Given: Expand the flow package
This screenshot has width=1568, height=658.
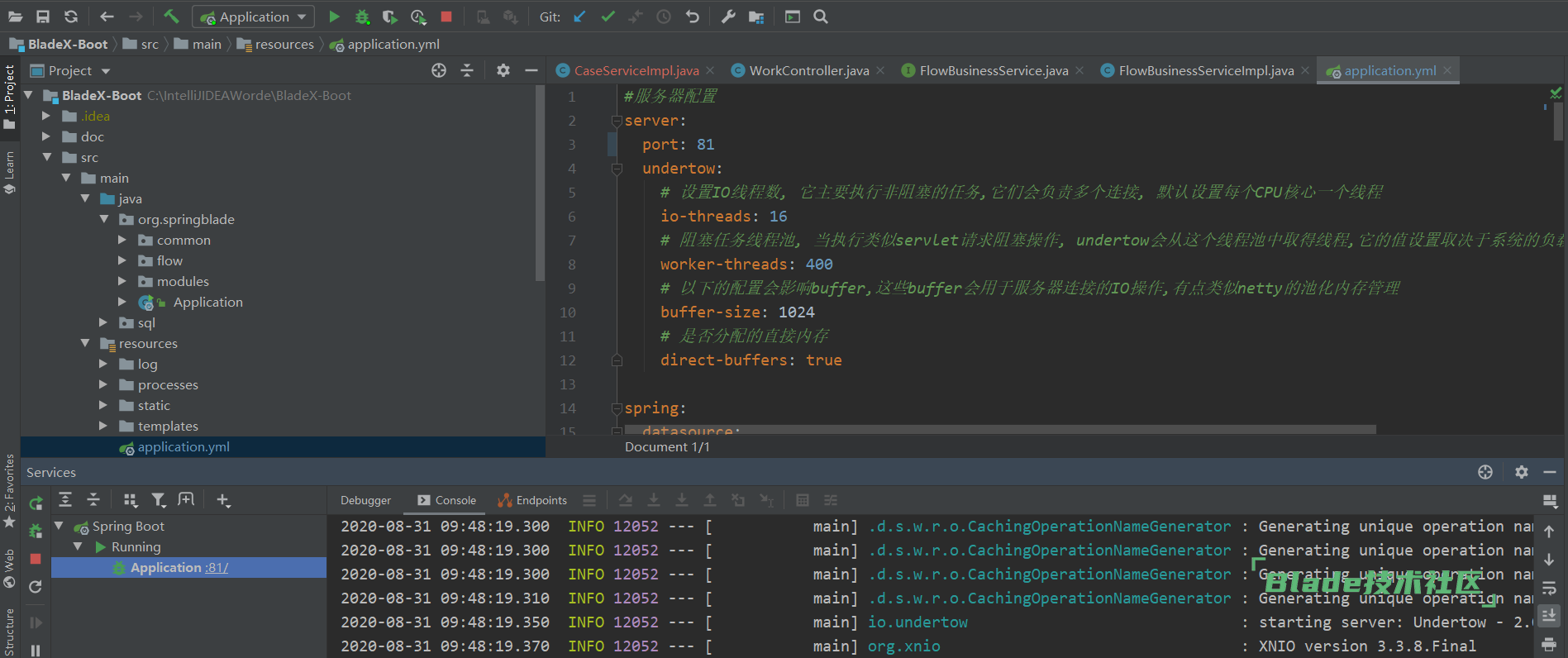Looking at the screenshot, I should point(123,260).
